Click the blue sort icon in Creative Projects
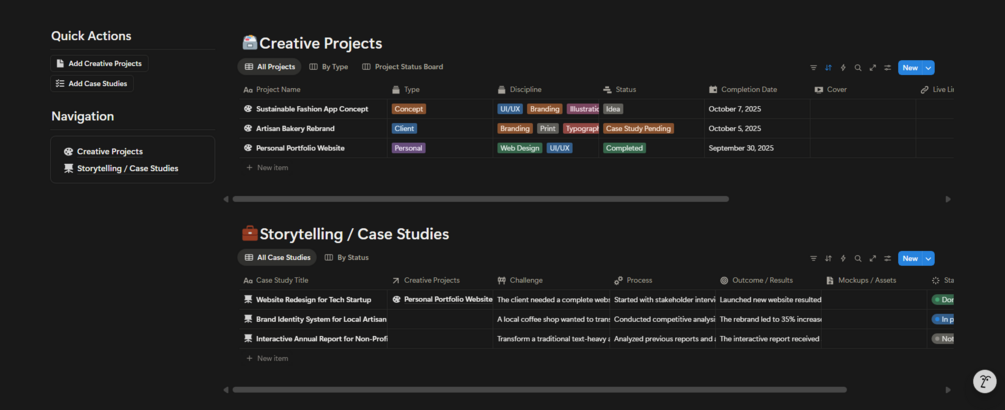The width and height of the screenshot is (1005, 410). (828, 68)
